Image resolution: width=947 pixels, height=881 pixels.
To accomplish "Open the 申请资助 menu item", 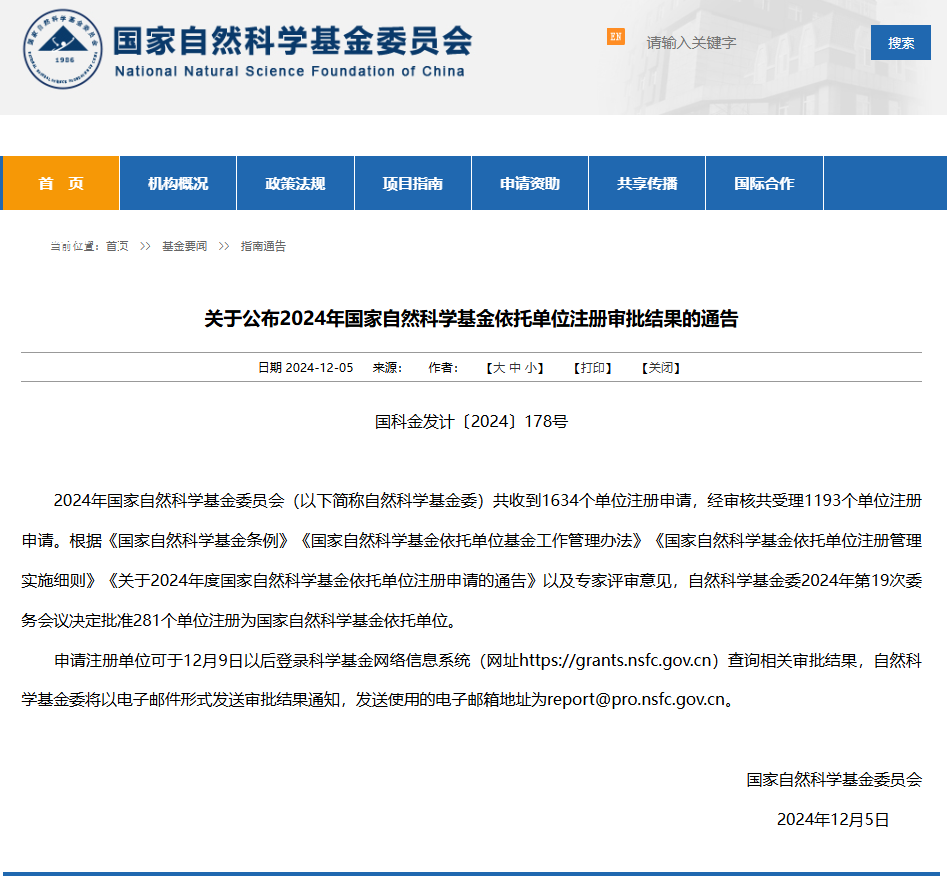I will click(x=530, y=183).
